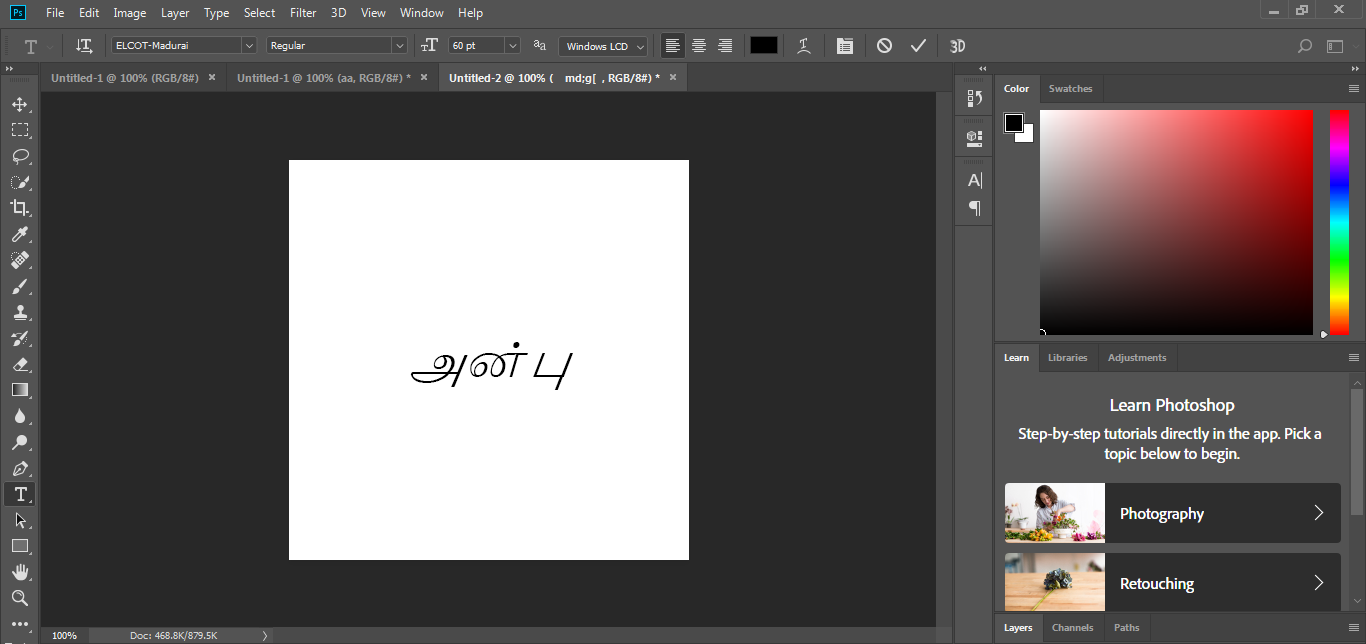Open the ELCOT-Madurai font family dropdown
The height and width of the screenshot is (644, 1366).
(249, 46)
